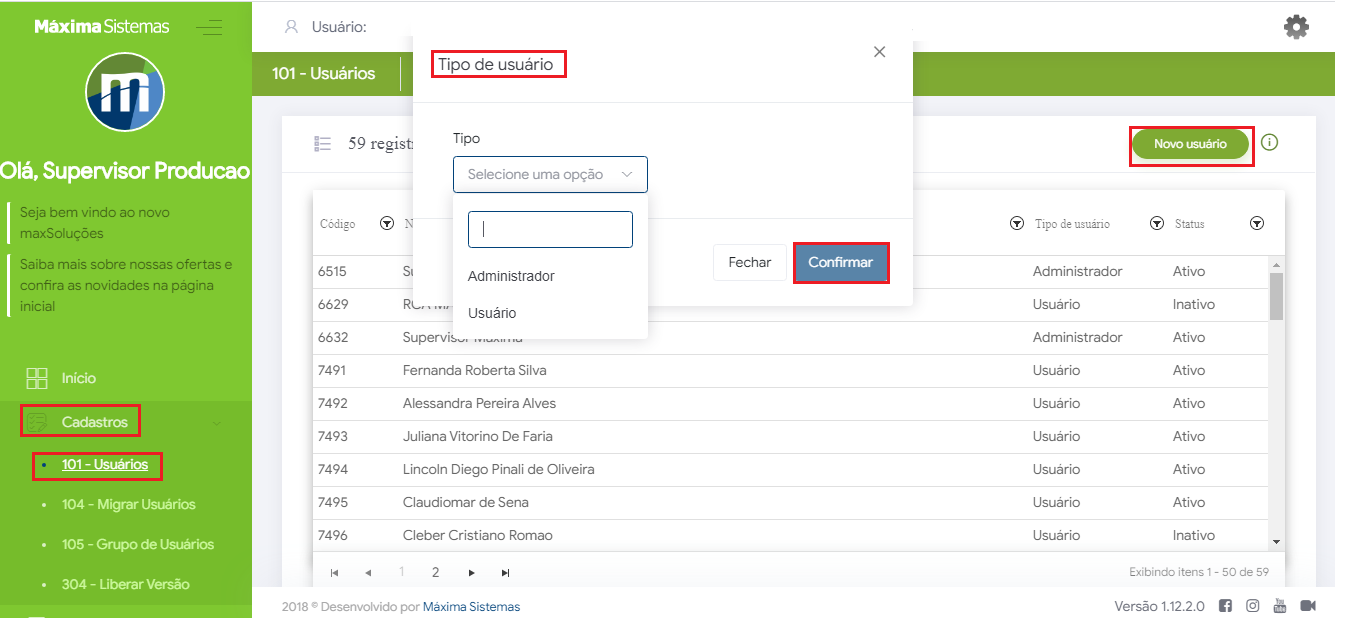Click the table vertical scrollbar thumb
This screenshot has height=620, width=1349.
[x=1275, y=295]
